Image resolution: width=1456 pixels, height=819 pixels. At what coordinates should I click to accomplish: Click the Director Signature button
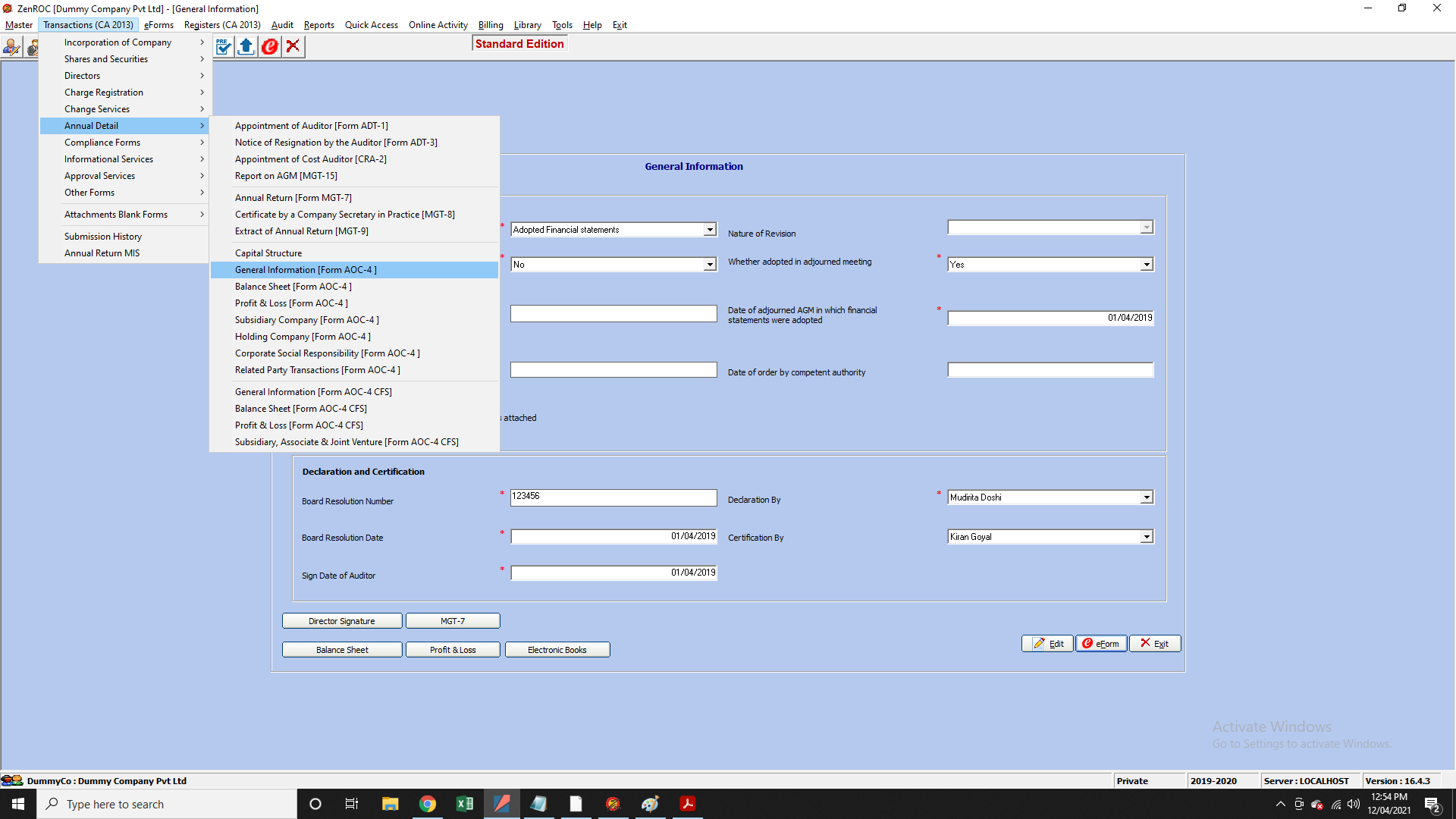click(342, 621)
